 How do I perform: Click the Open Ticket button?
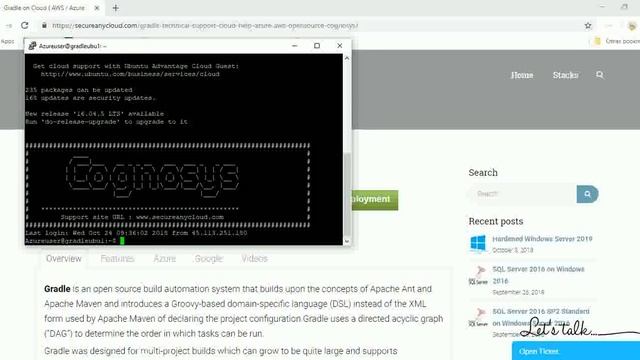click(576, 351)
